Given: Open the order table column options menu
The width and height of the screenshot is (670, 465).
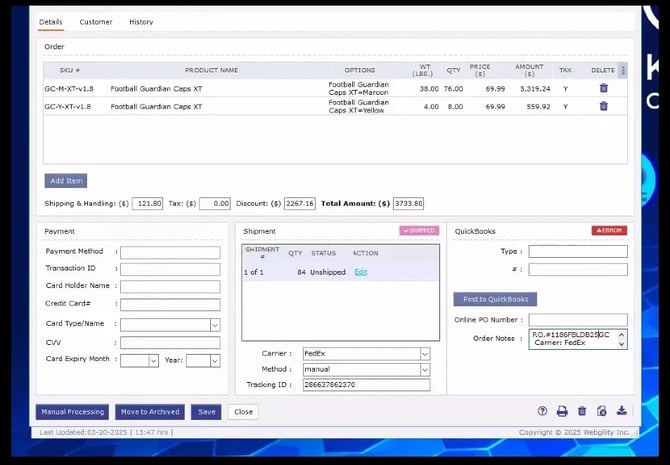Looking at the screenshot, I should coord(624,70).
